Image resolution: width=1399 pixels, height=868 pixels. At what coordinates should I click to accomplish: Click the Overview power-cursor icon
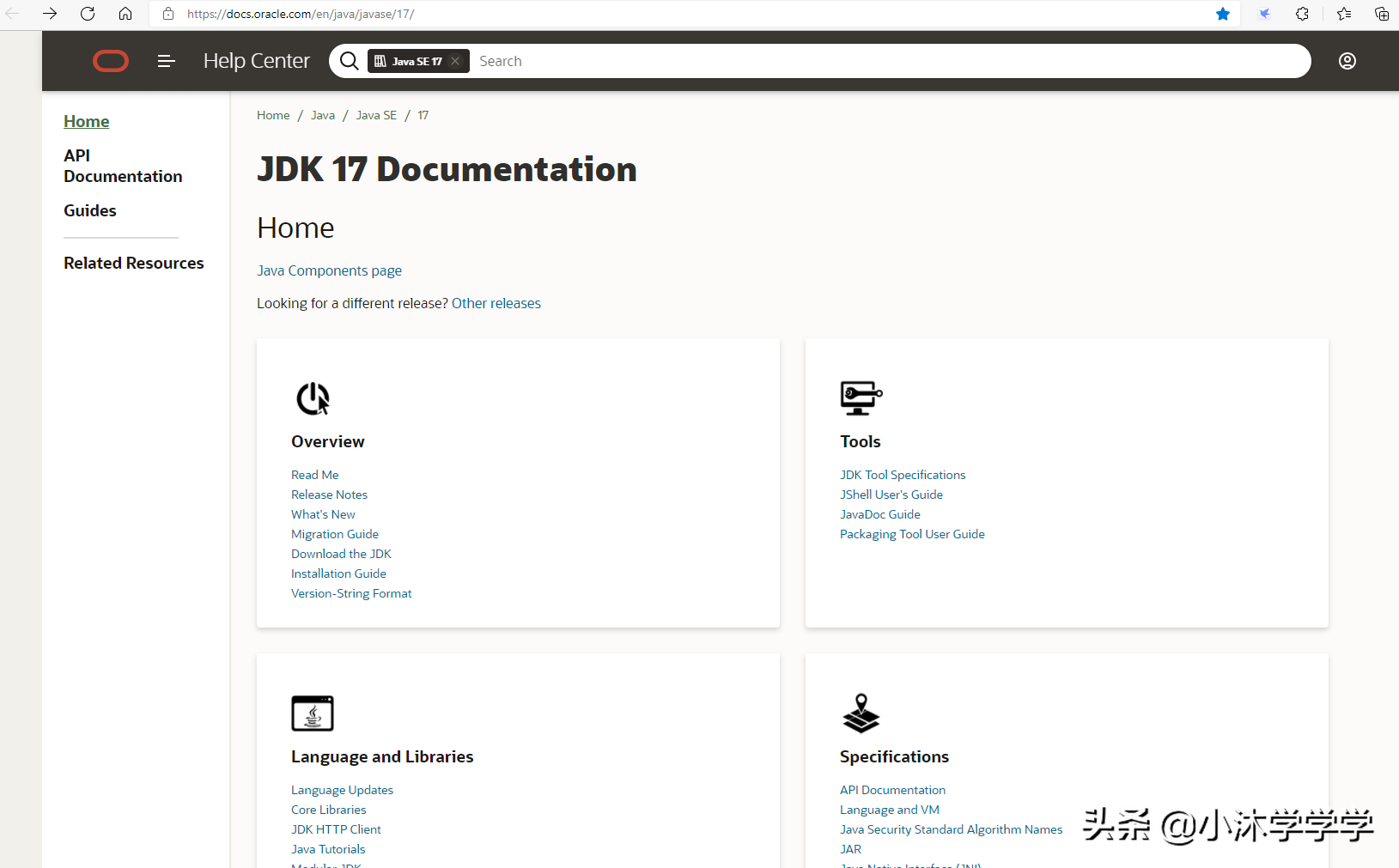coord(313,398)
